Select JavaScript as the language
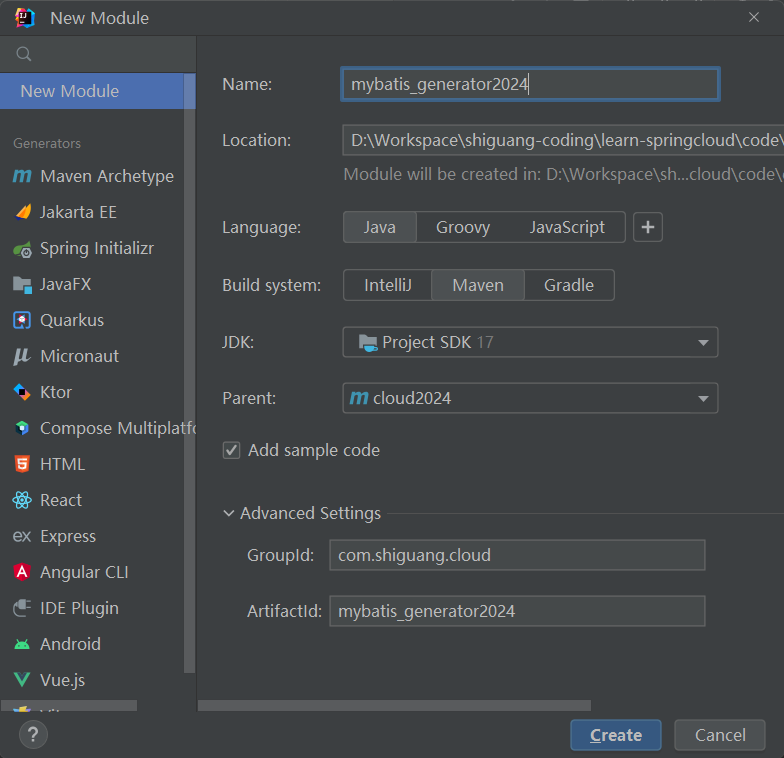The height and width of the screenshot is (758, 784). tap(567, 227)
